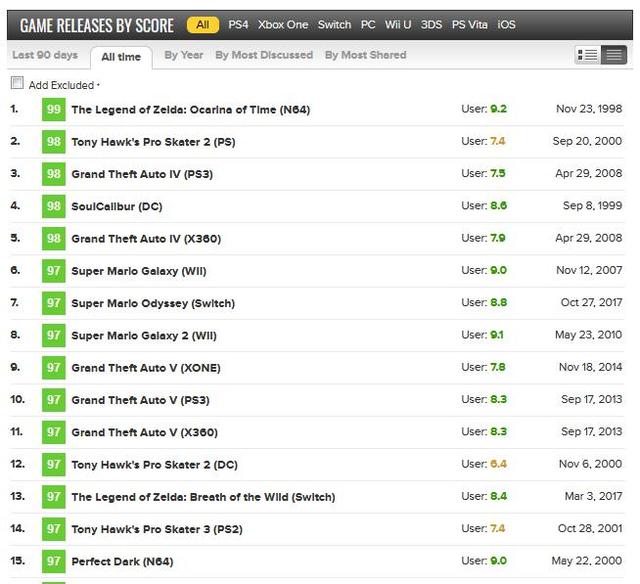640x584 pixels.
Task: Open the Last 90 days tab
Action: [45, 55]
